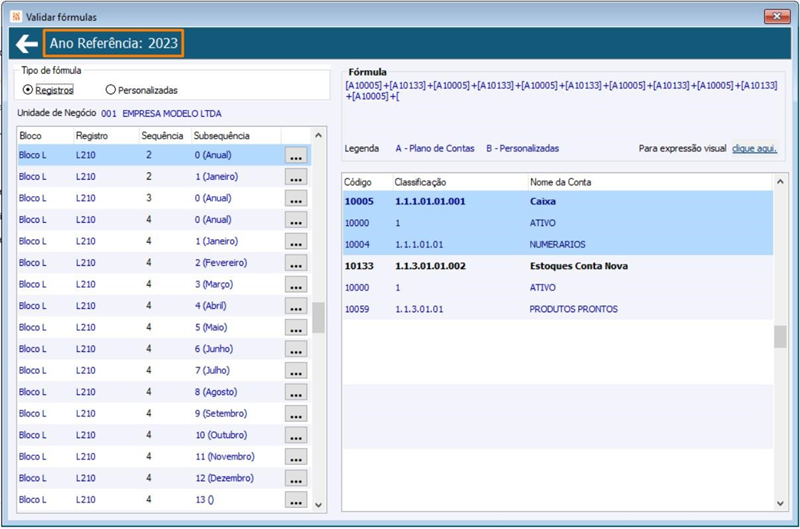Select ATIVO row below Estoques Conta Nova
Image resolution: width=800 pixels, height=529 pixels.
click(558, 288)
